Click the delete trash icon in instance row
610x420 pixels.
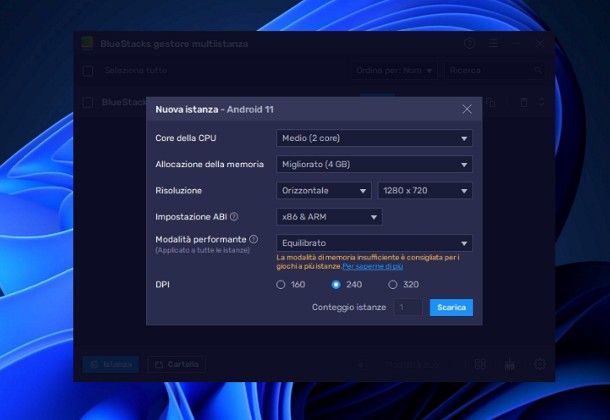pyautogui.click(x=524, y=103)
